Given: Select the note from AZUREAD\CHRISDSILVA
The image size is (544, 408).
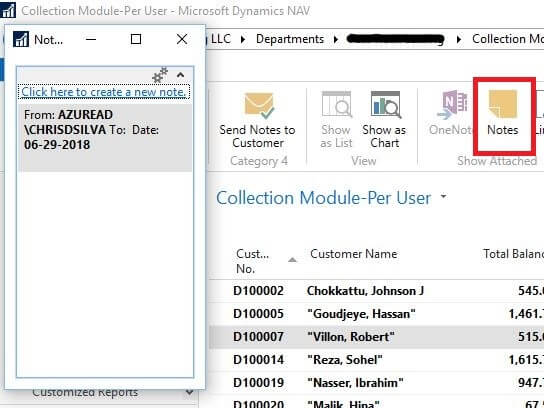Looking at the screenshot, I should tap(105, 137).
